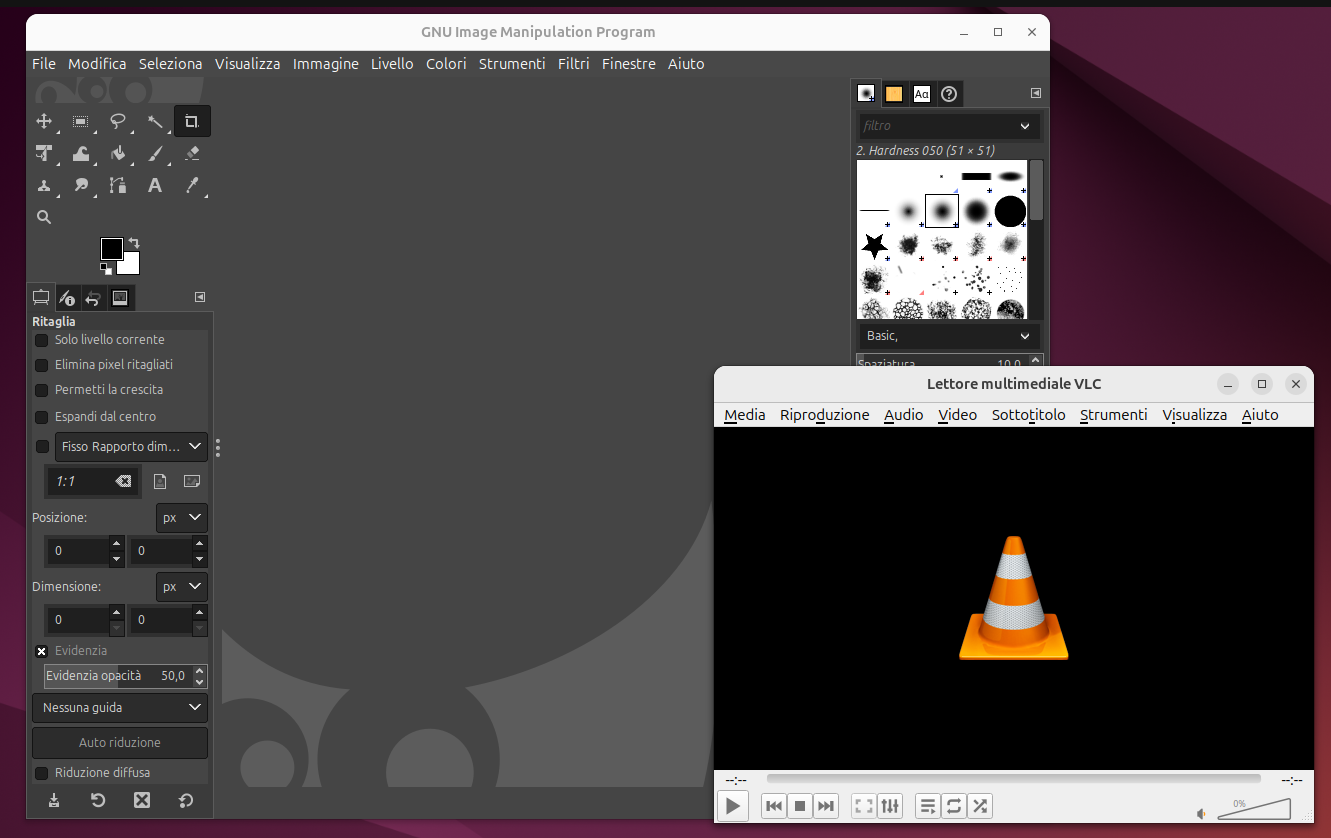Open the Riproduzione menu in VLC

pyautogui.click(x=825, y=415)
